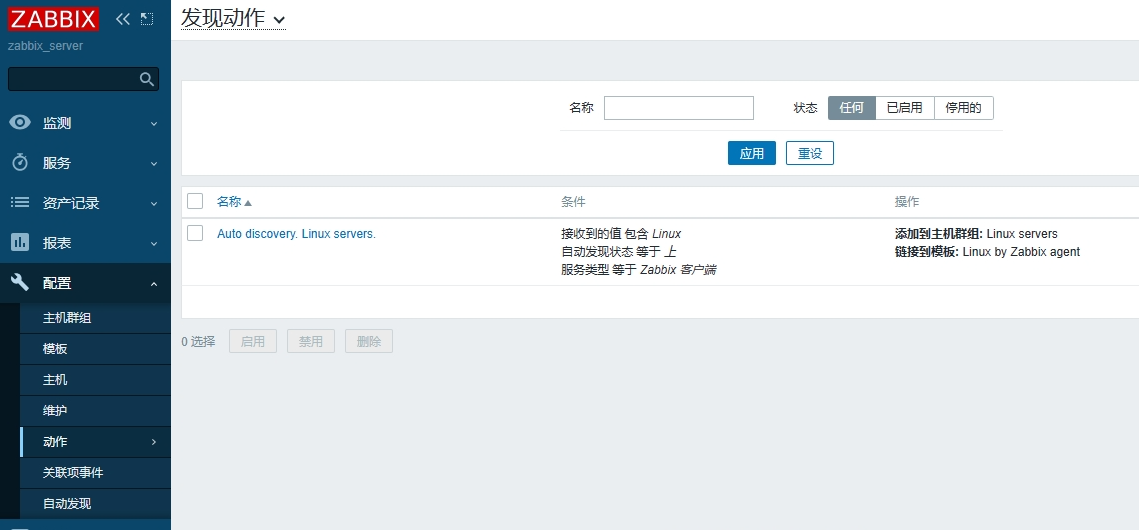Expand the 动作 submenu arrow
Screen dimensions: 1139x530
(x=153, y=442)
